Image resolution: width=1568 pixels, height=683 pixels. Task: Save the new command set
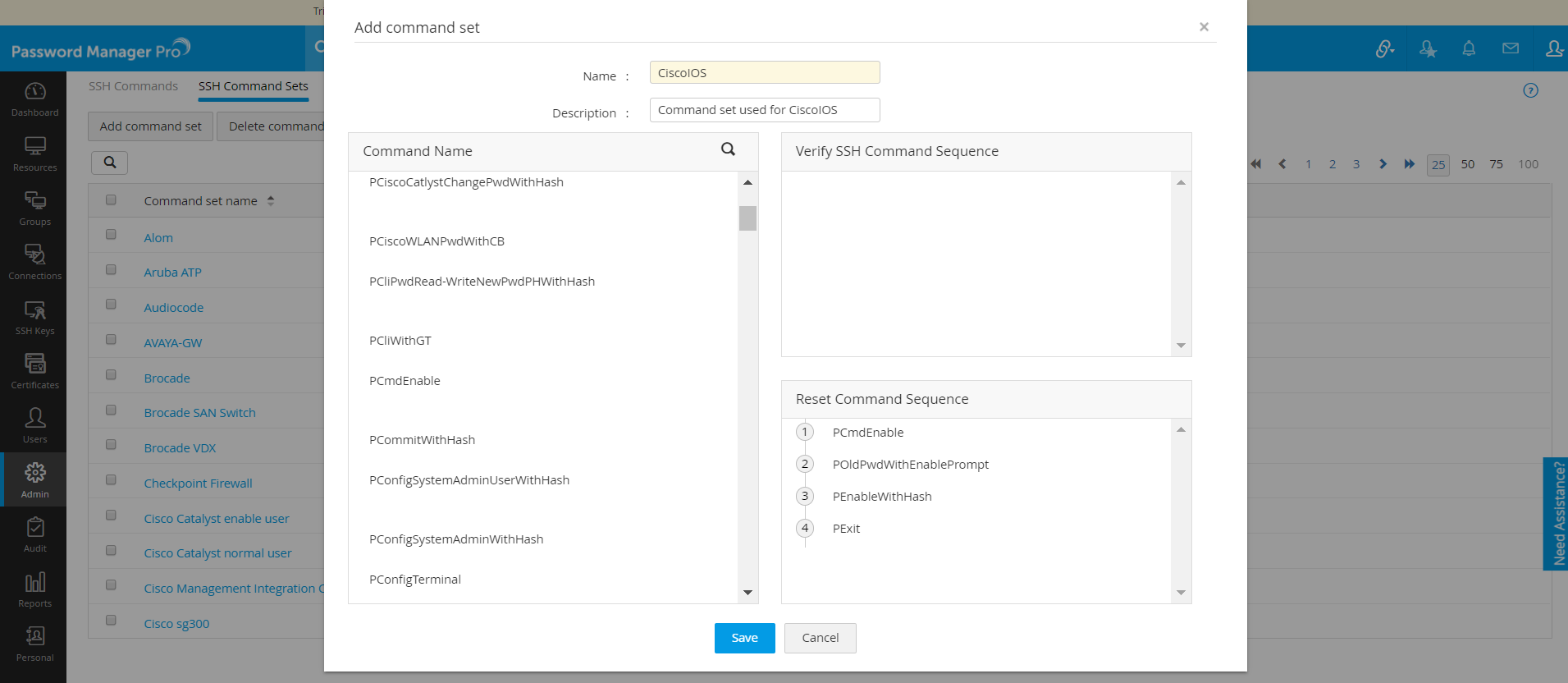[x=744, y=638]
